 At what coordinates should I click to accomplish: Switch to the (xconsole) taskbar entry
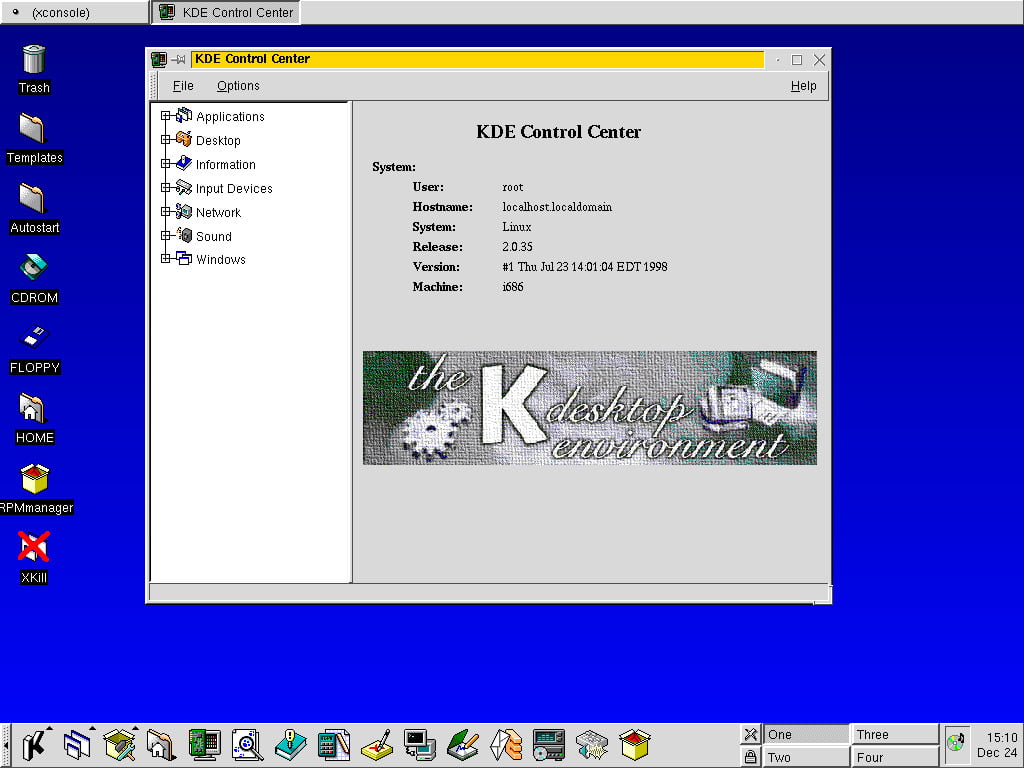click(74, 12)
